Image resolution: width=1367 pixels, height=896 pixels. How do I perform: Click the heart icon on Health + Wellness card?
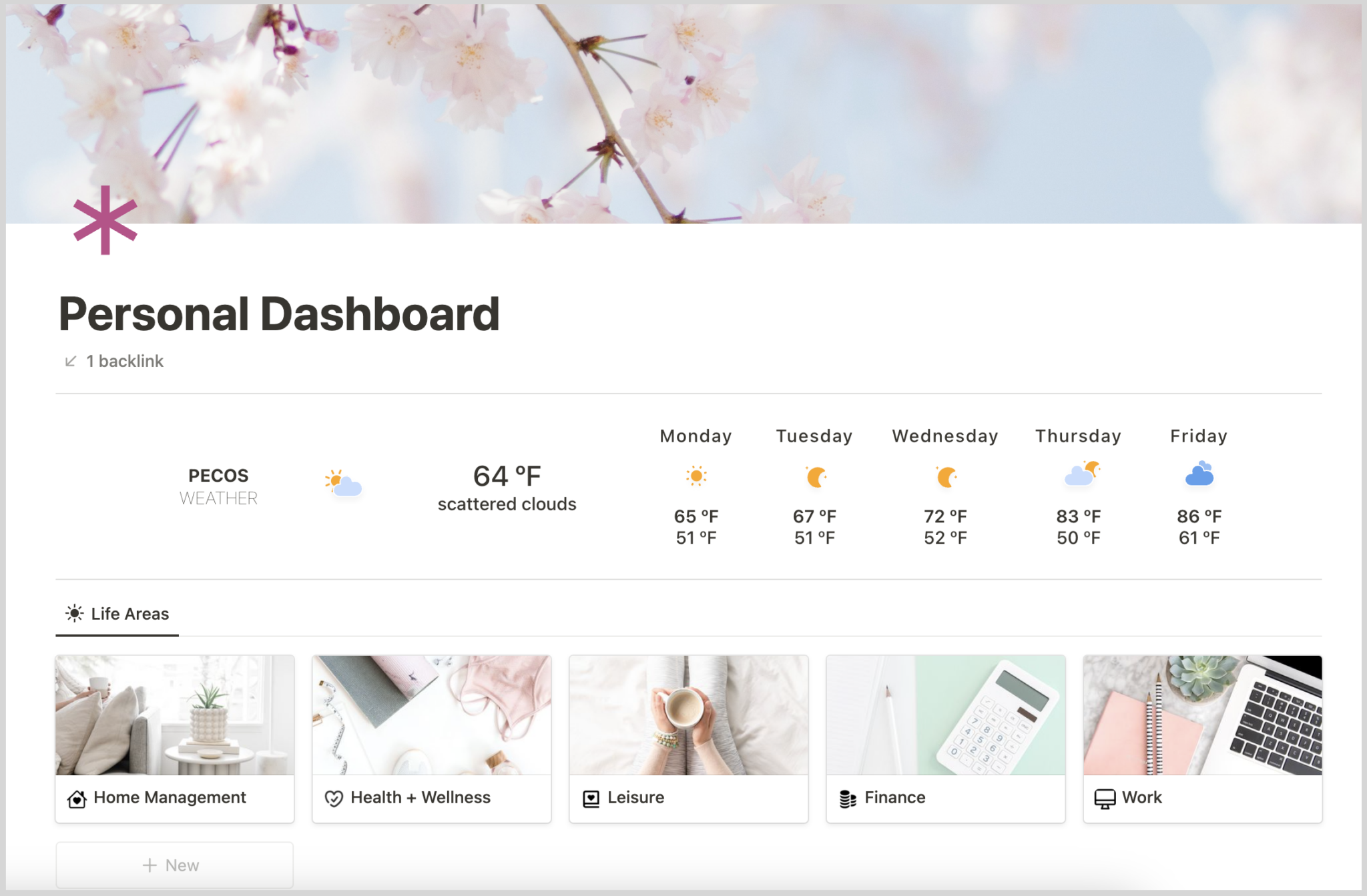click(334, 797)
